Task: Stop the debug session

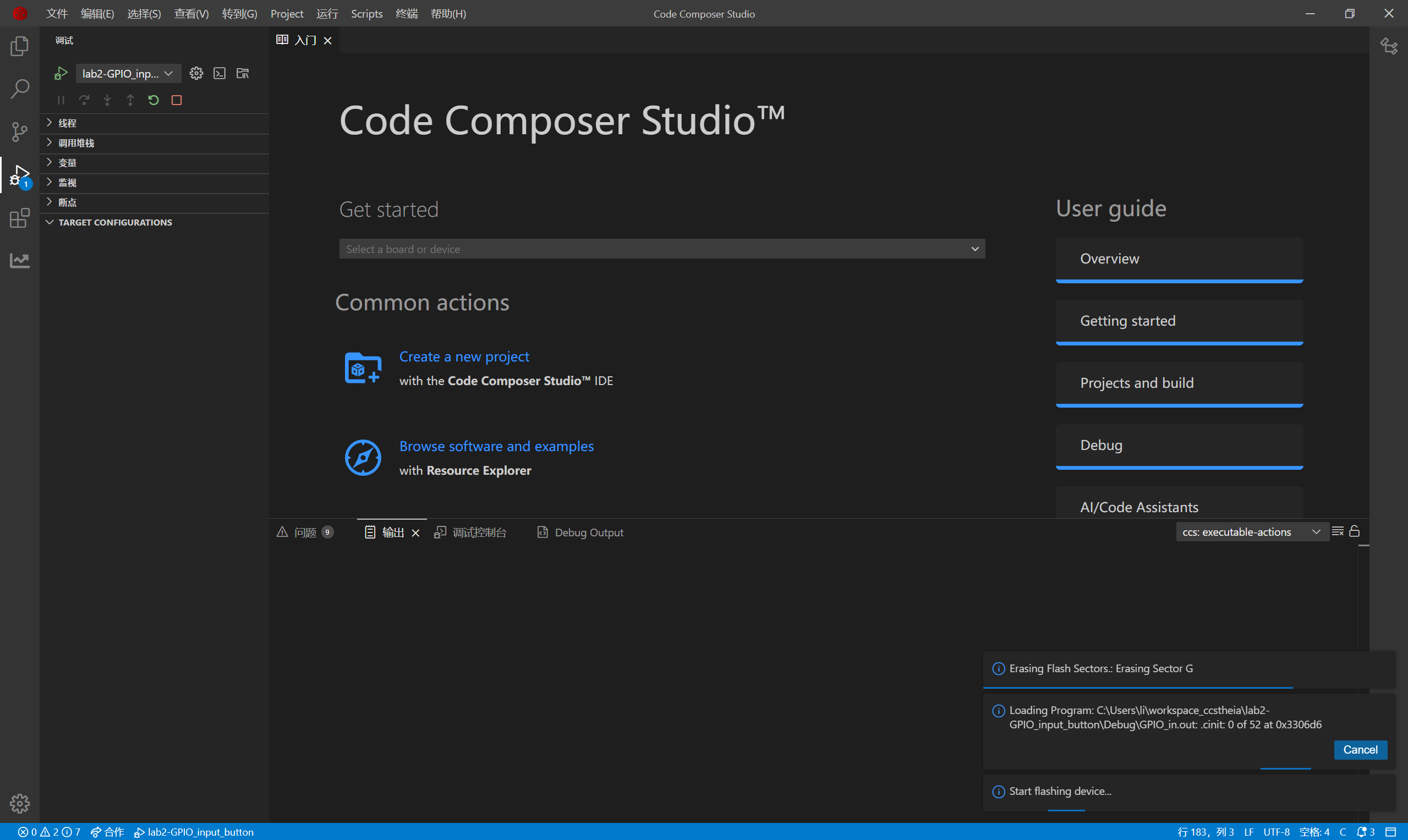Action: (177, 100)
